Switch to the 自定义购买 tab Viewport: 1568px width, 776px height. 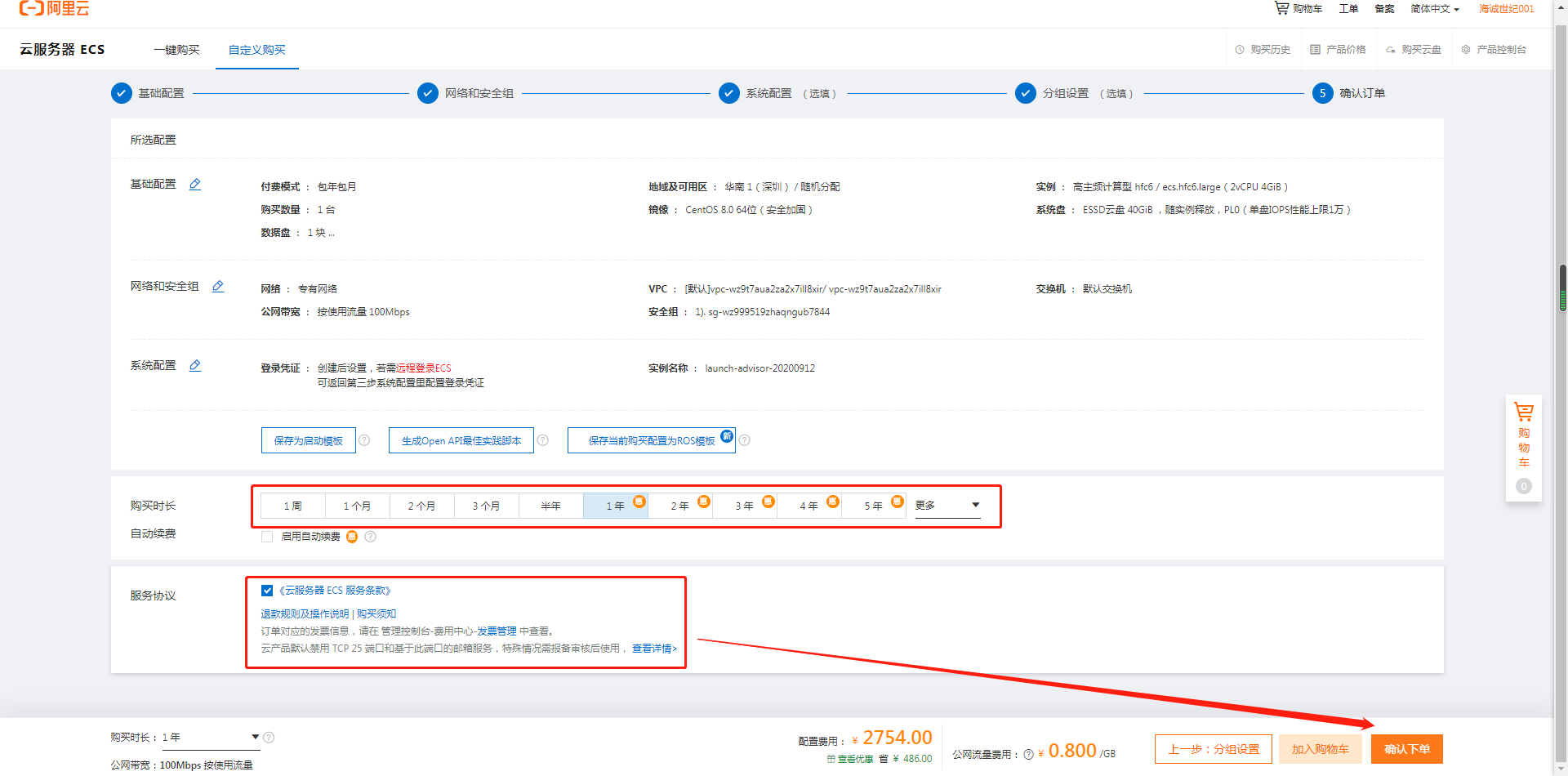point(257,50)
